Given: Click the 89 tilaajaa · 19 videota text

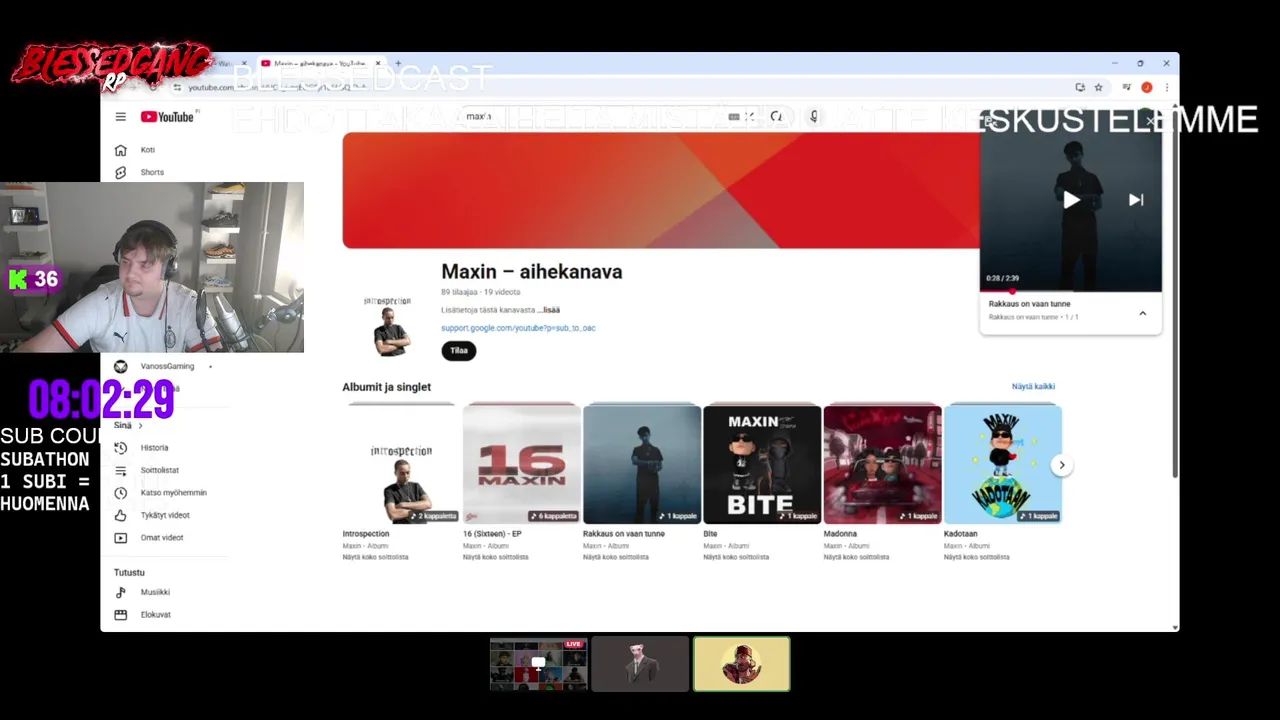Looking at the screenshot, I should 481,292.
